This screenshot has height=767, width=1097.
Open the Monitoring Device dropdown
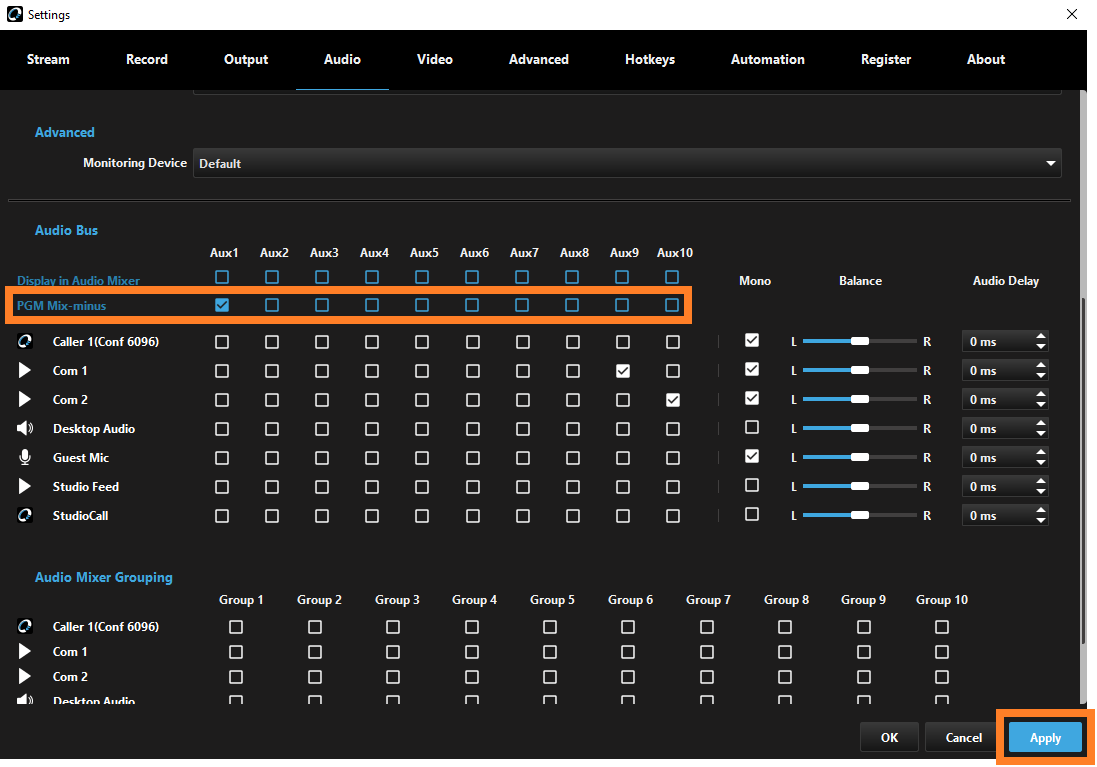pyautogui.click(x=1050, y=163)
